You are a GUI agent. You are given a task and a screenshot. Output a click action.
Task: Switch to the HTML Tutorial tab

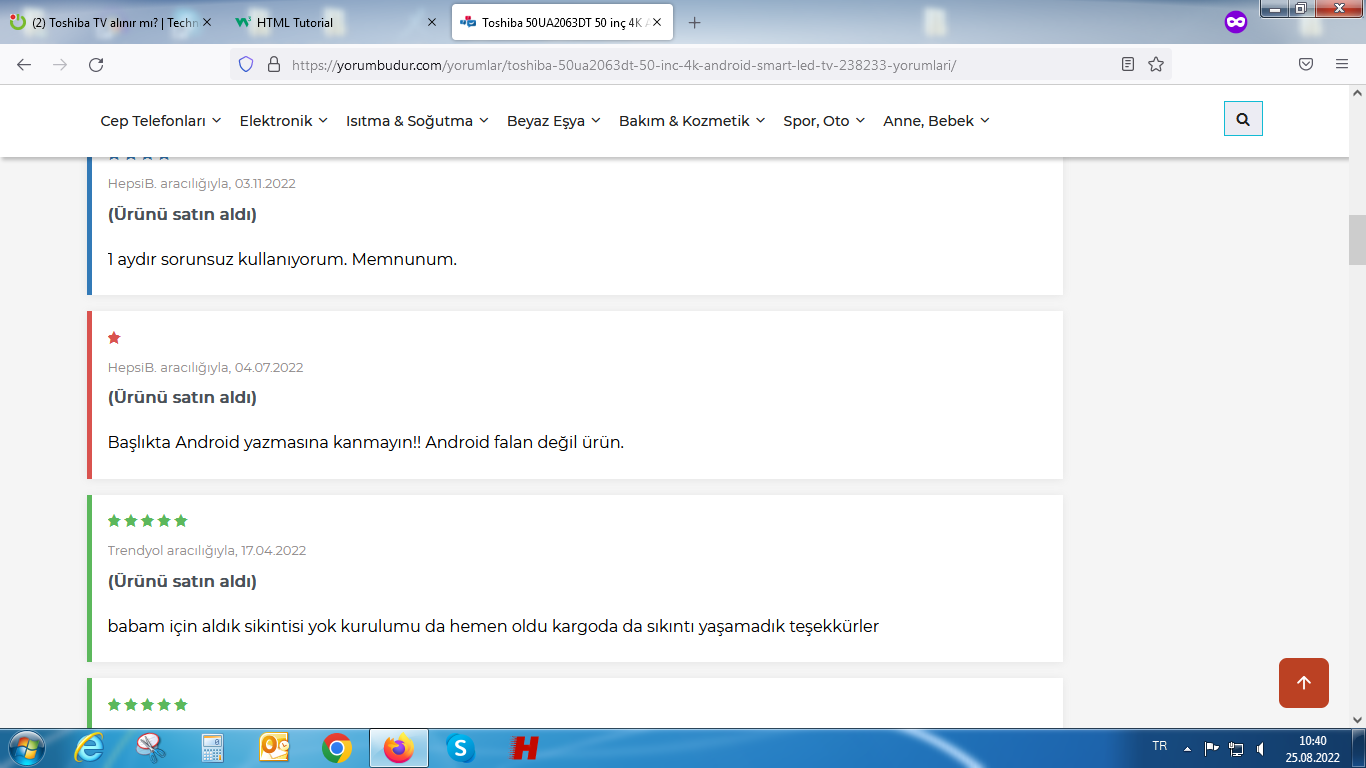[x=335, y=22]
